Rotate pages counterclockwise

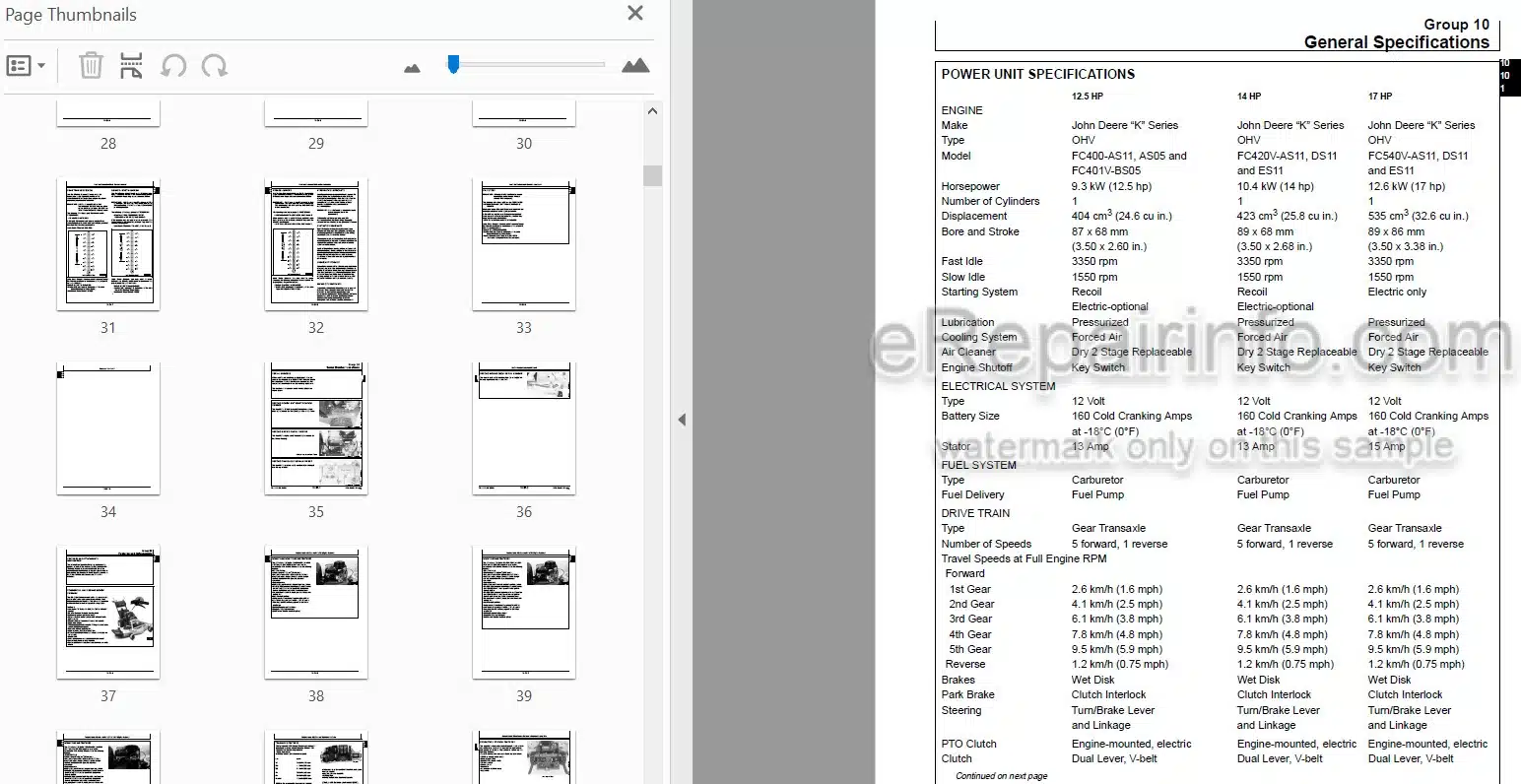[173, 66]
